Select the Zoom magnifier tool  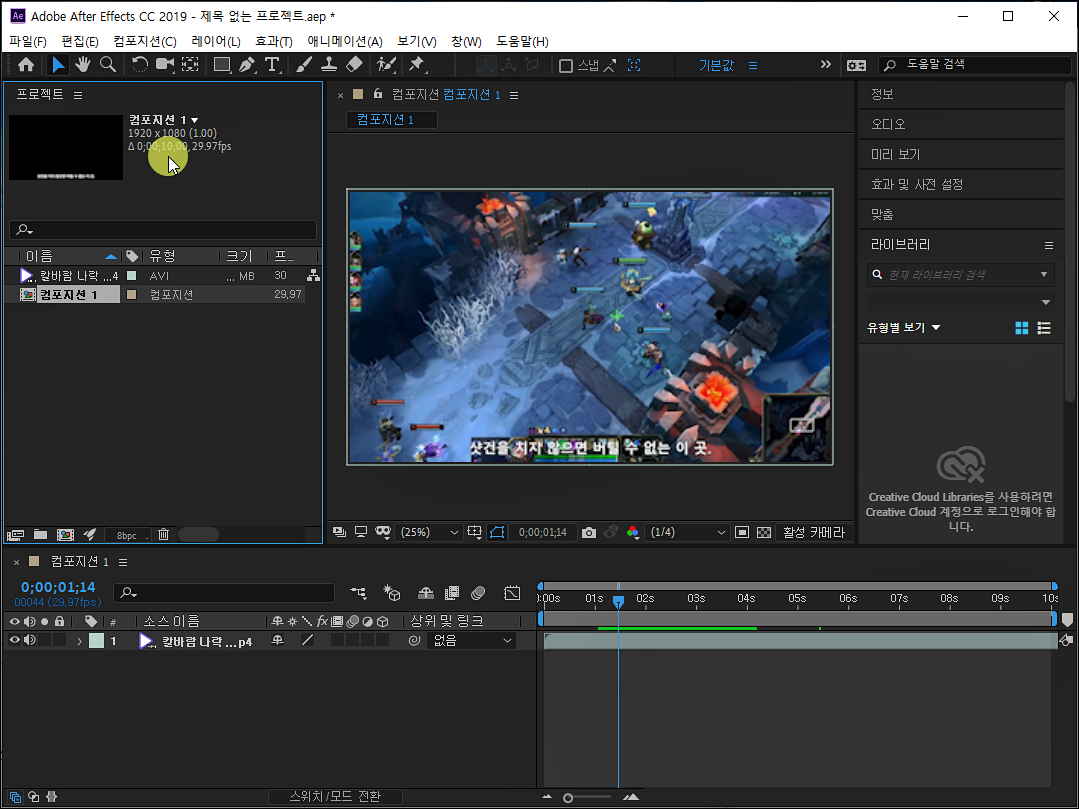107,65
